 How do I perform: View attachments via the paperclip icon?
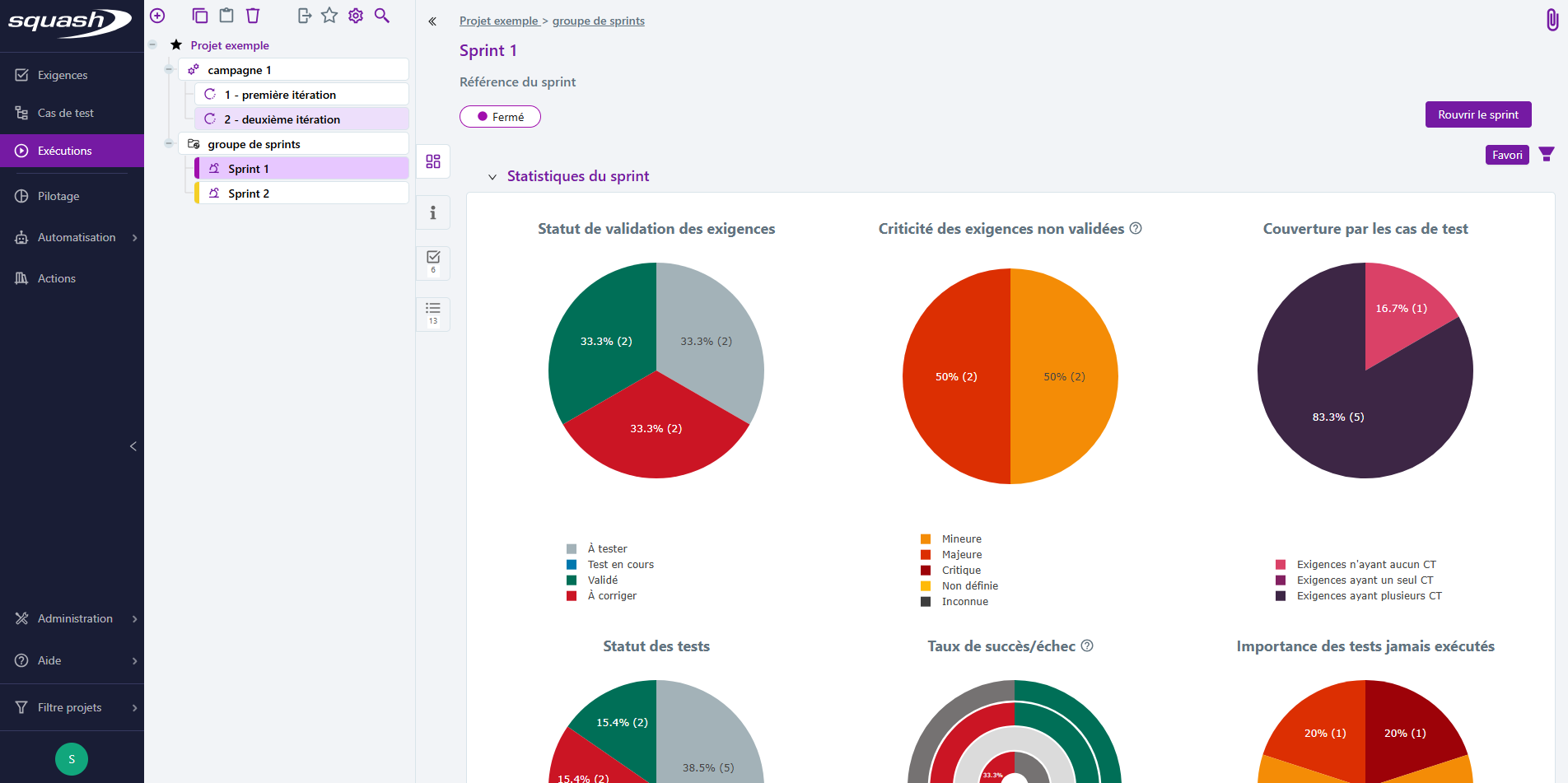[x=1554, y=18]
